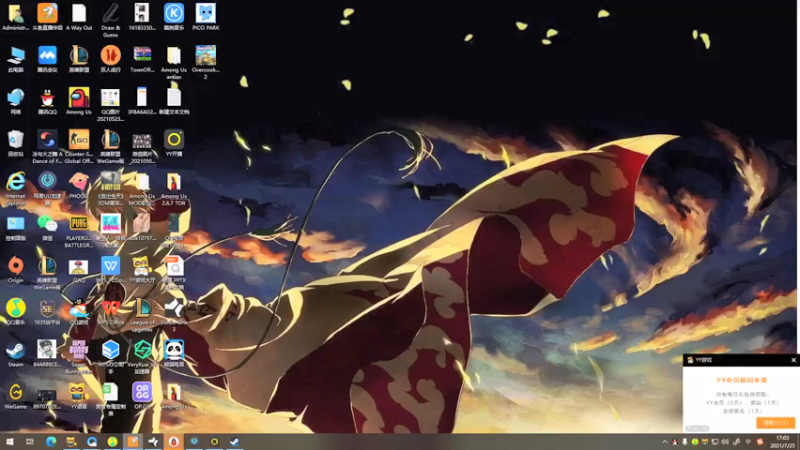Open the network (网络) desktop icon
Viewport: 800px width, 450px height.
[16, 101]
